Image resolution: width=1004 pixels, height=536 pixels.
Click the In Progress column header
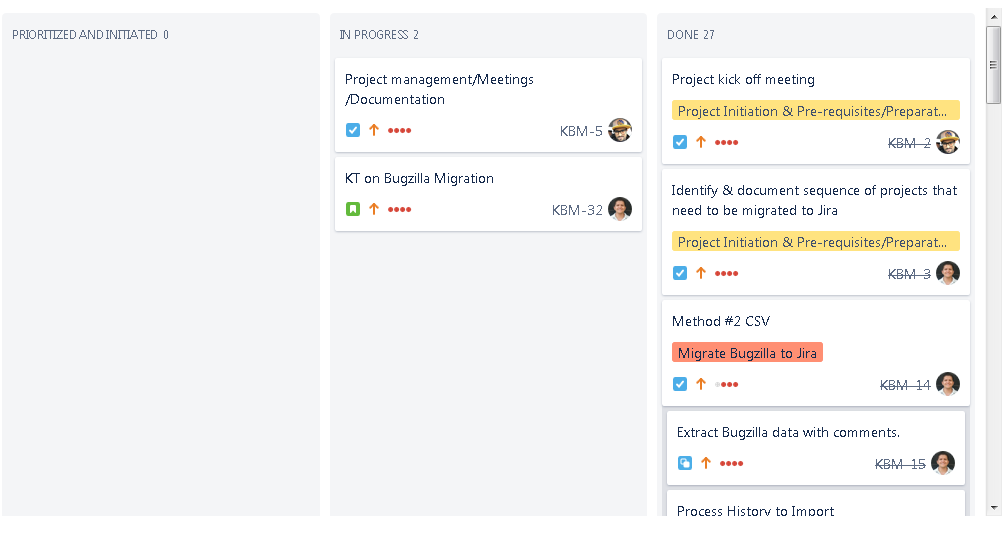pyautogui.click(x=379, y=35)
